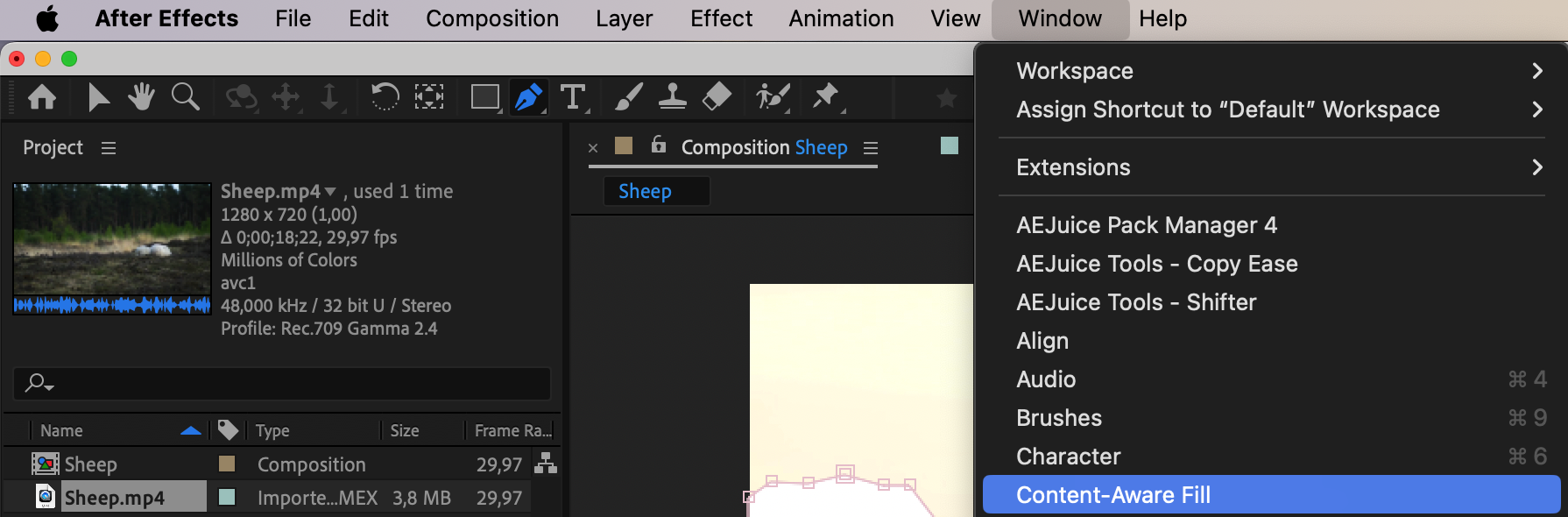The width and height of the screenshot is (1568, 517).
Task: Open the Project panel menu
Action: click(x=109, y=148)
